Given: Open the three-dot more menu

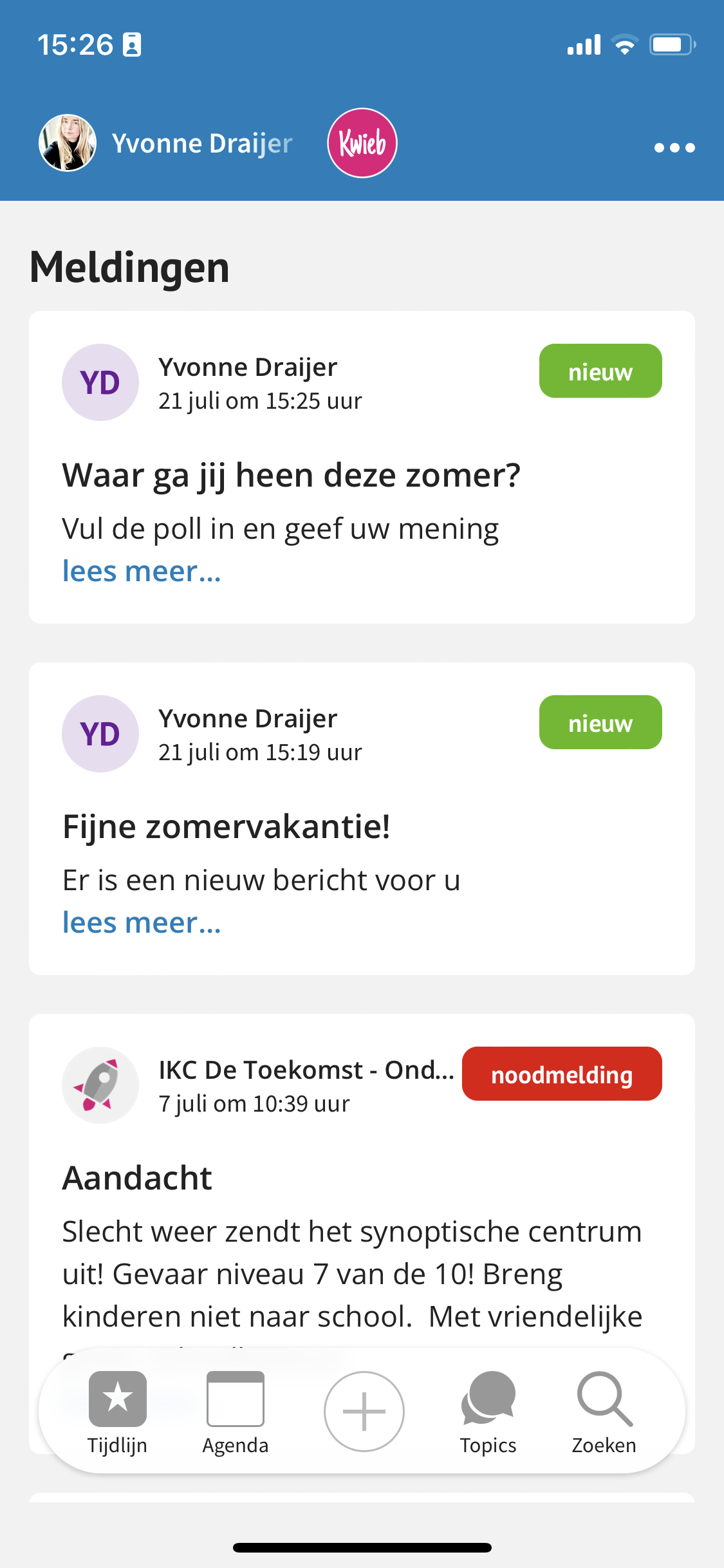Looking at the screenshot, I should tap(674, 147).
